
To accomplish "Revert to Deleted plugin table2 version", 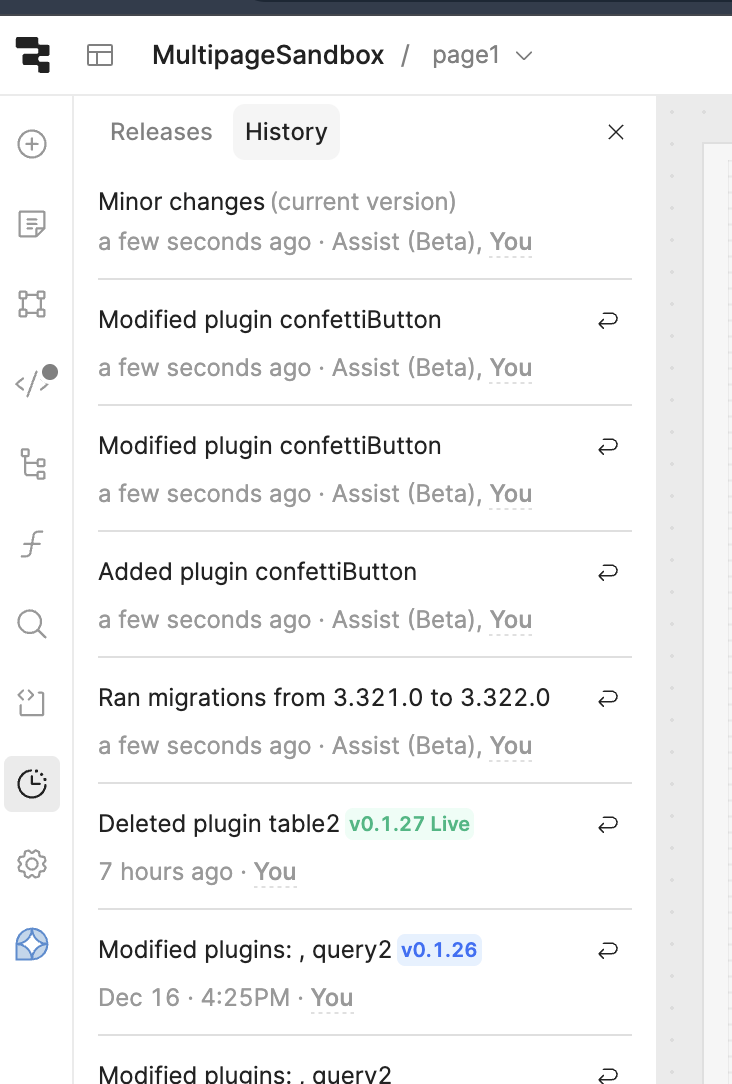I will (607, 825).
